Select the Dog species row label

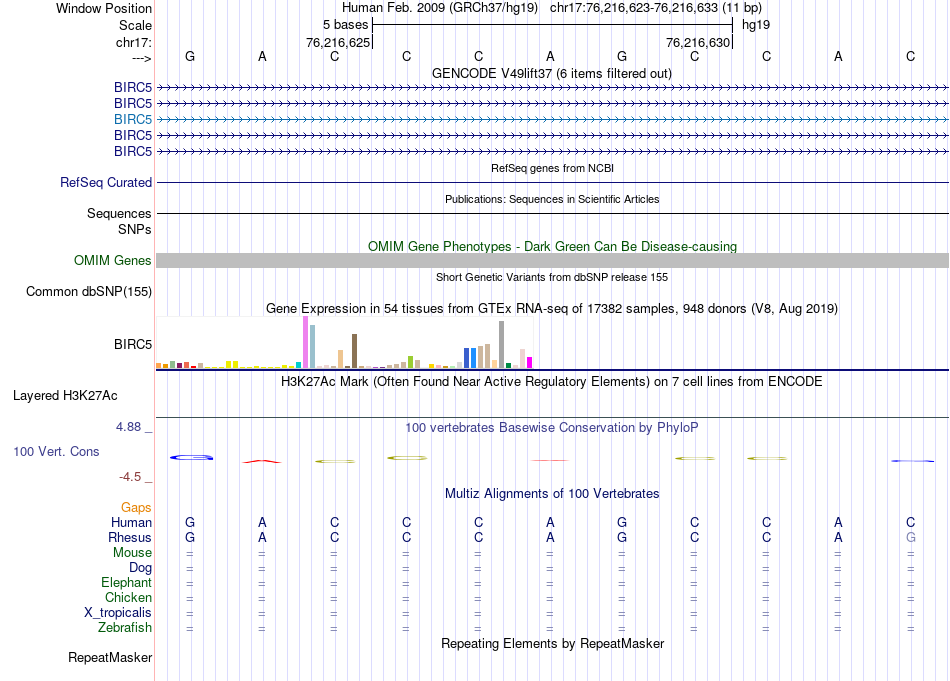click(140, 568)
